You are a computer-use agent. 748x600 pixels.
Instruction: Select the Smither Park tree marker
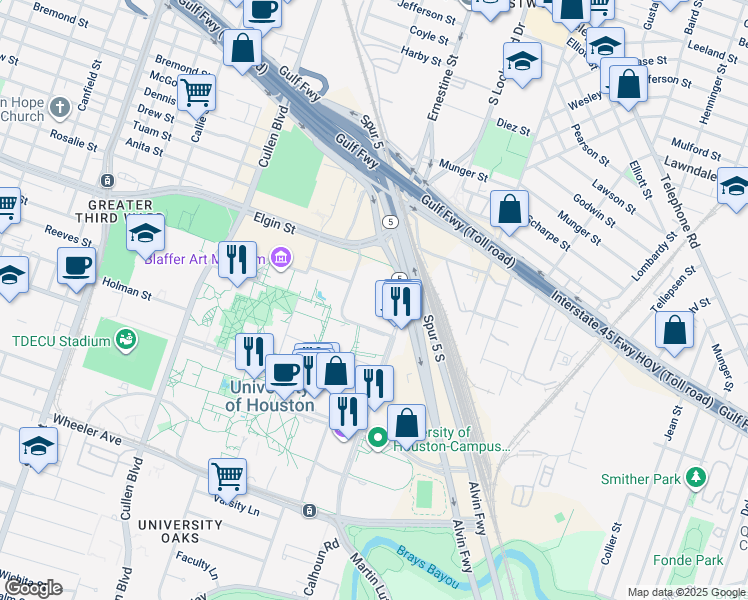(x=697, y=478)
